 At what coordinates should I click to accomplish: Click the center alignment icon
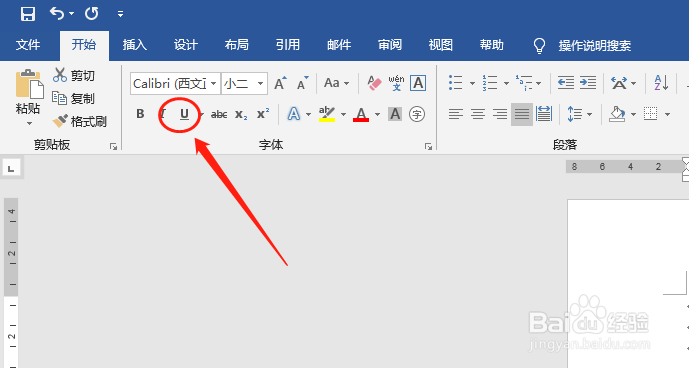tap(478, 115)
